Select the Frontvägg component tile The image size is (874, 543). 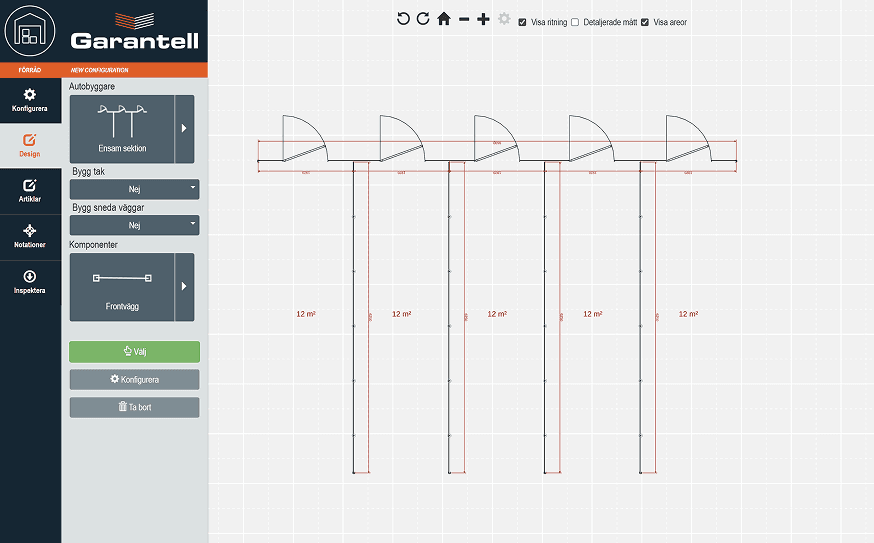point(122,287)
